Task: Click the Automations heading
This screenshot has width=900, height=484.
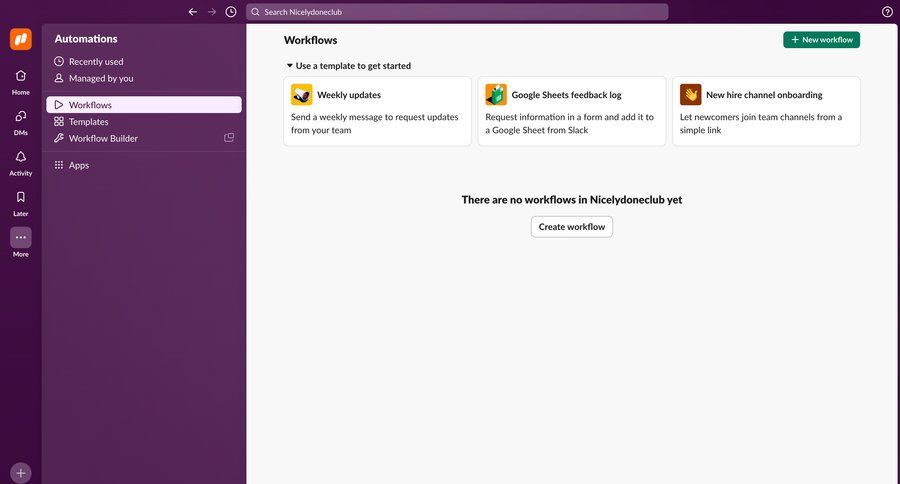Action: pos(86,38)
